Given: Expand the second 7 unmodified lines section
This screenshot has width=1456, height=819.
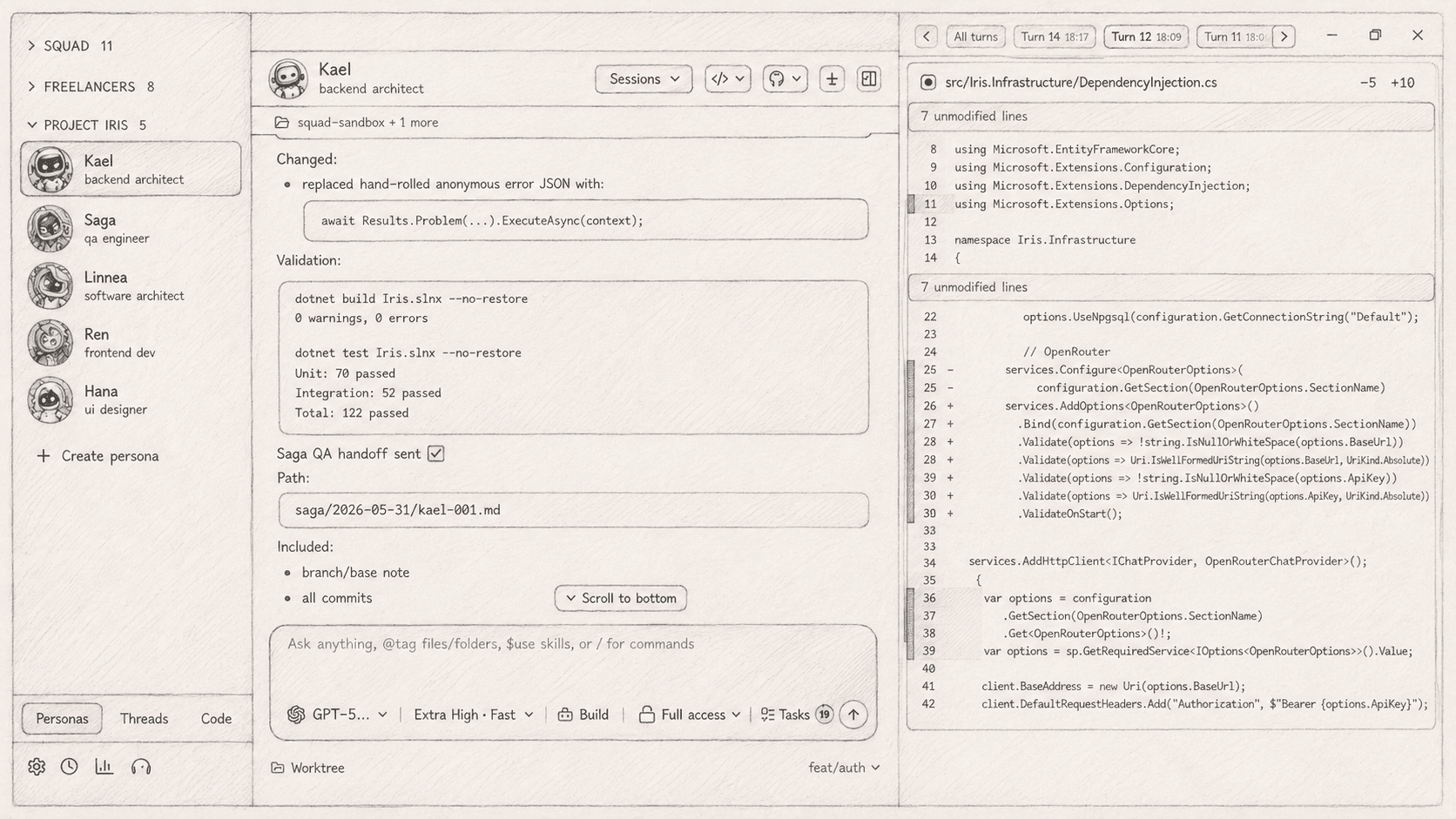Looking at the screenshot, I should [1171, 287].
